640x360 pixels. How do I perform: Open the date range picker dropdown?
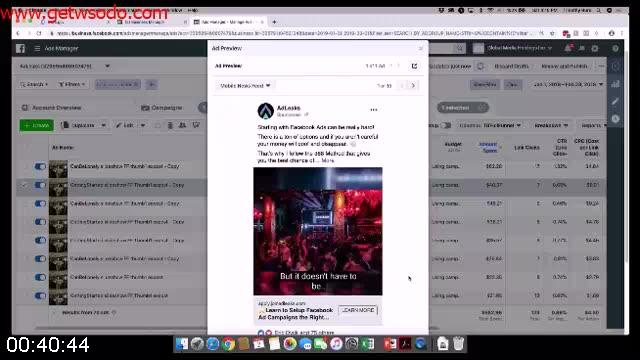click(x=569, y=84)
